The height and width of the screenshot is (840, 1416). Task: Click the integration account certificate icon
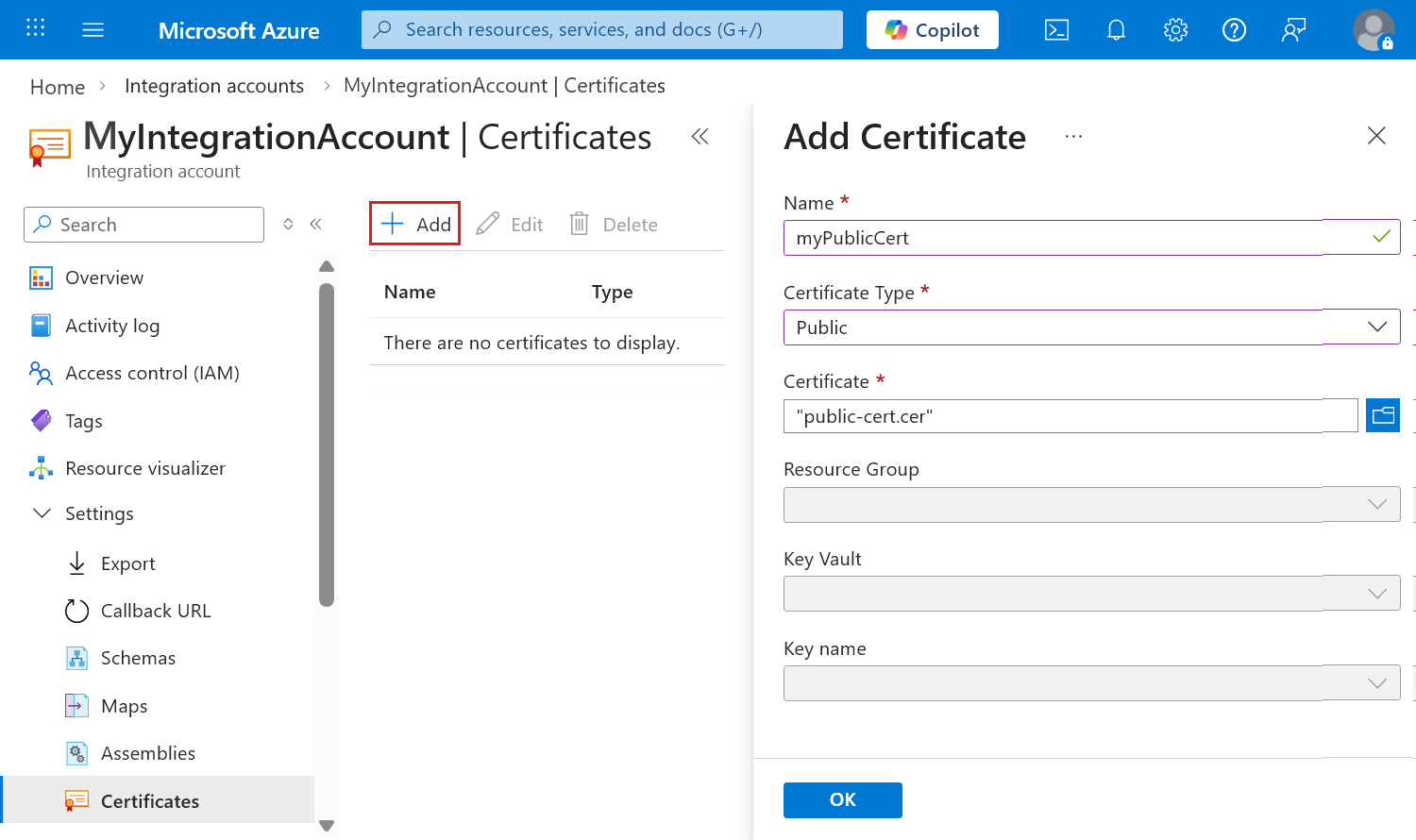click(x=49, y=147)
